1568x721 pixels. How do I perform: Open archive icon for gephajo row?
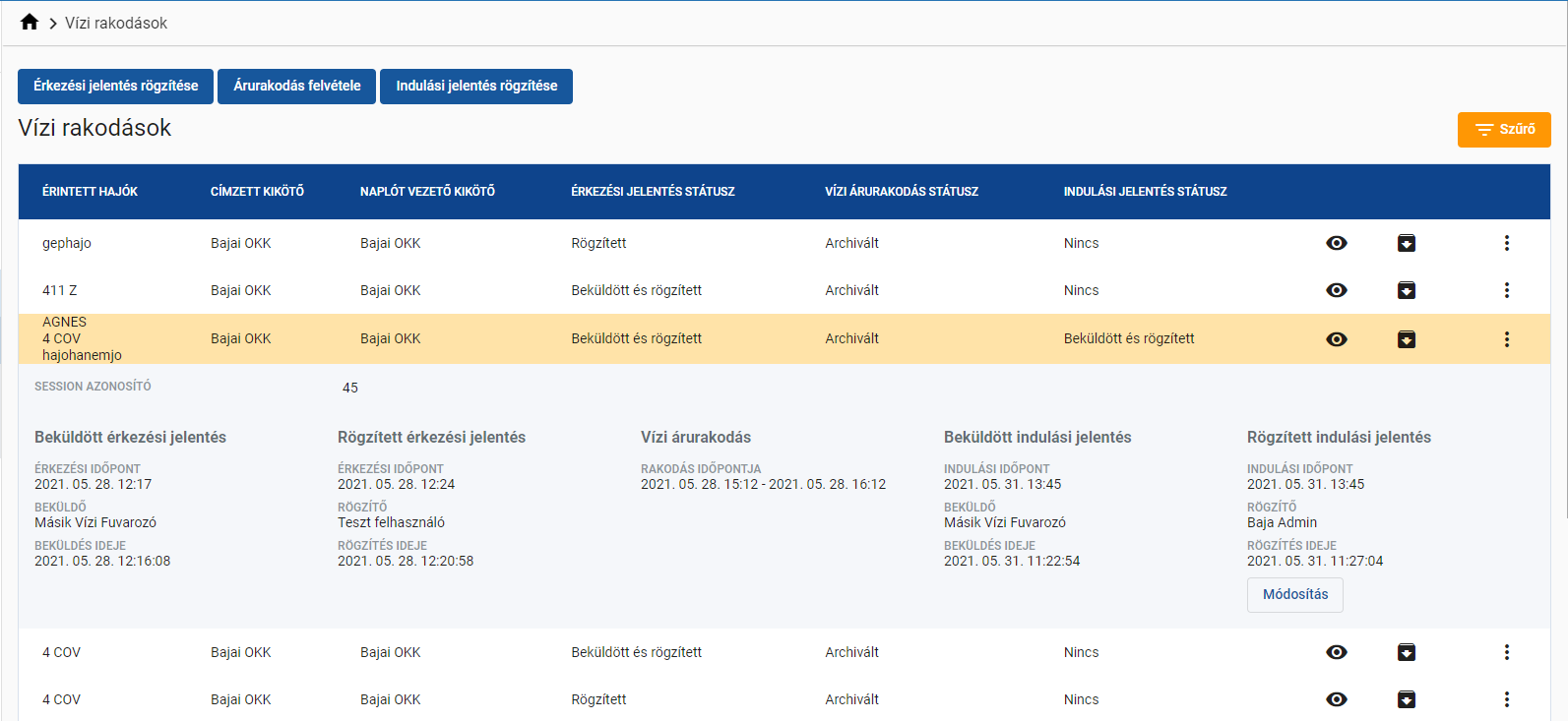pyautogui.click(x=1407, y=243)
